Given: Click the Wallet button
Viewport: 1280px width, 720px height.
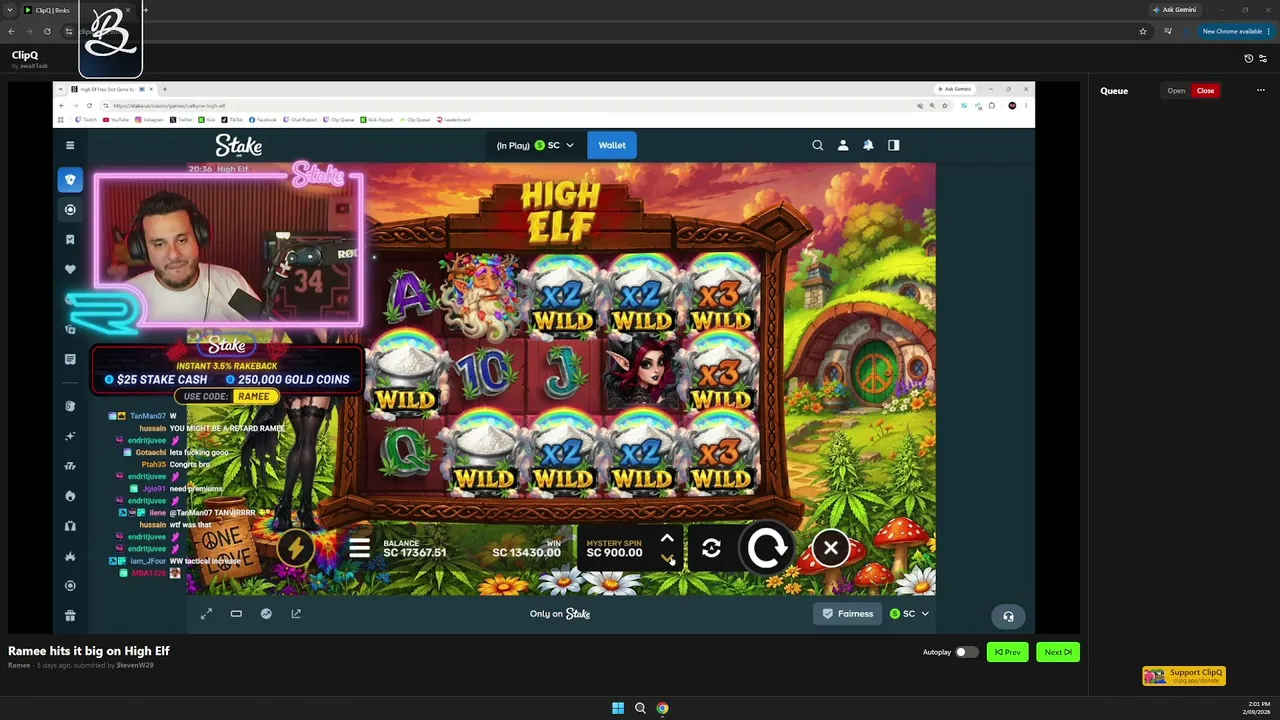Looking at the screenshot, I should [612, 145].
